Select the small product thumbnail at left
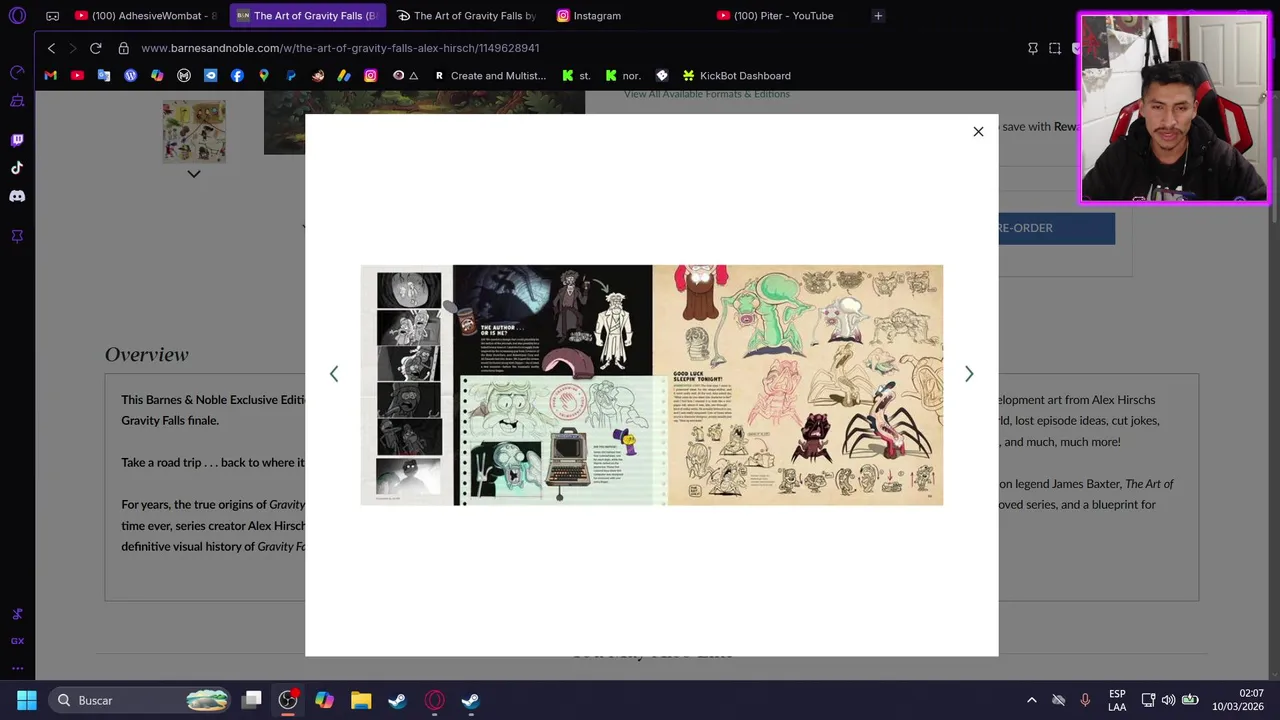The image size is (1280, 720). [194, 131]
